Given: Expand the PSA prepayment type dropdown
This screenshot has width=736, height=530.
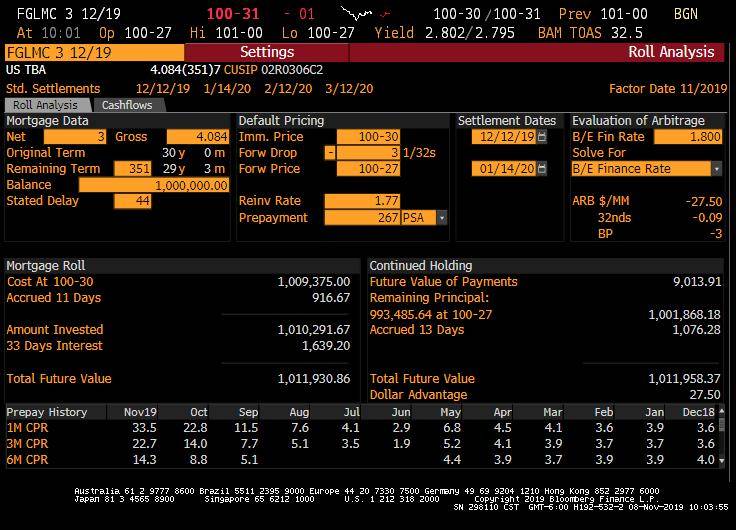Looking at the screenshot, I should (441, 218).
